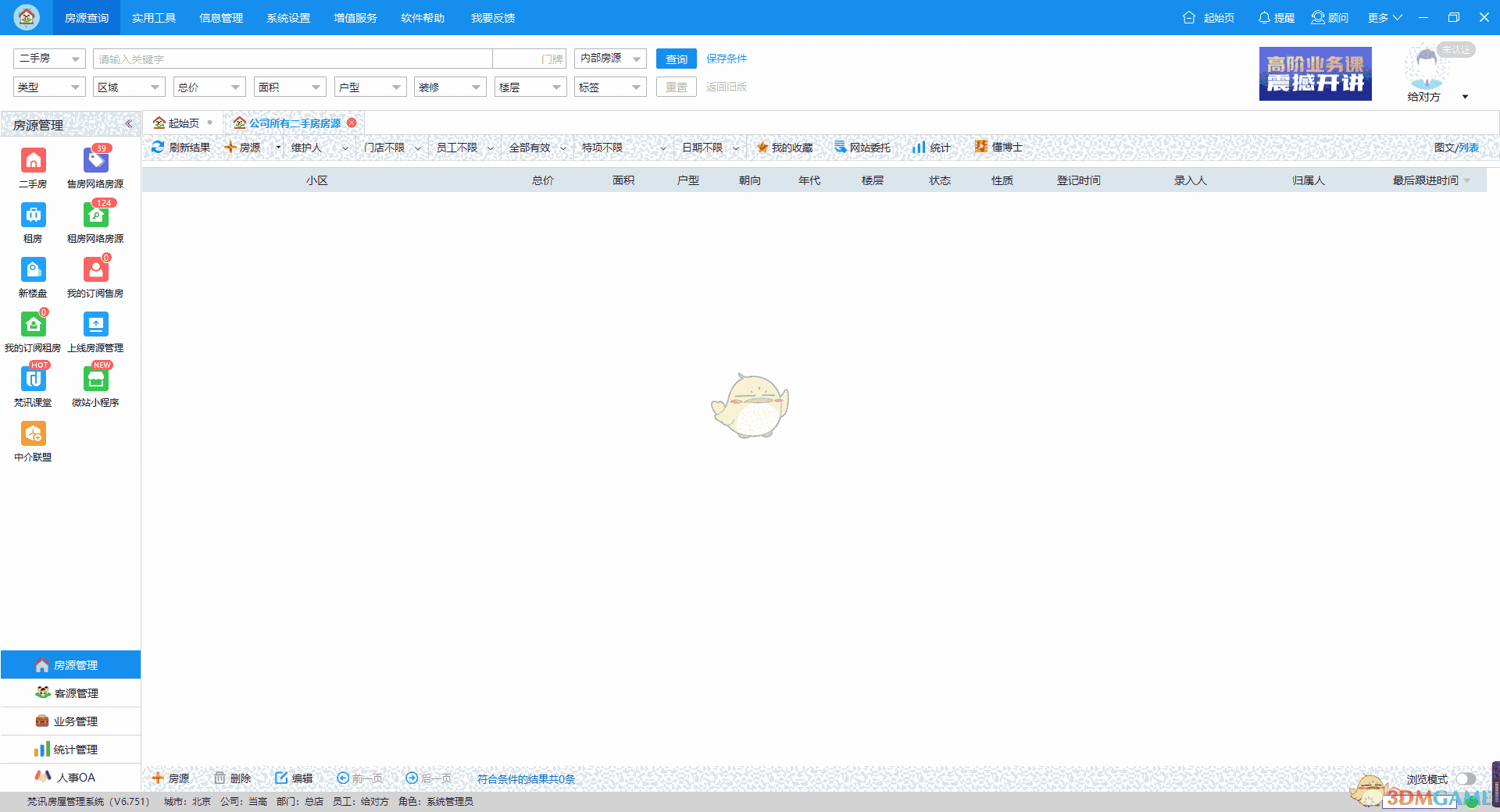
Task: Open 我的订阅租房 sidebar icon
Action: point(33,324)
